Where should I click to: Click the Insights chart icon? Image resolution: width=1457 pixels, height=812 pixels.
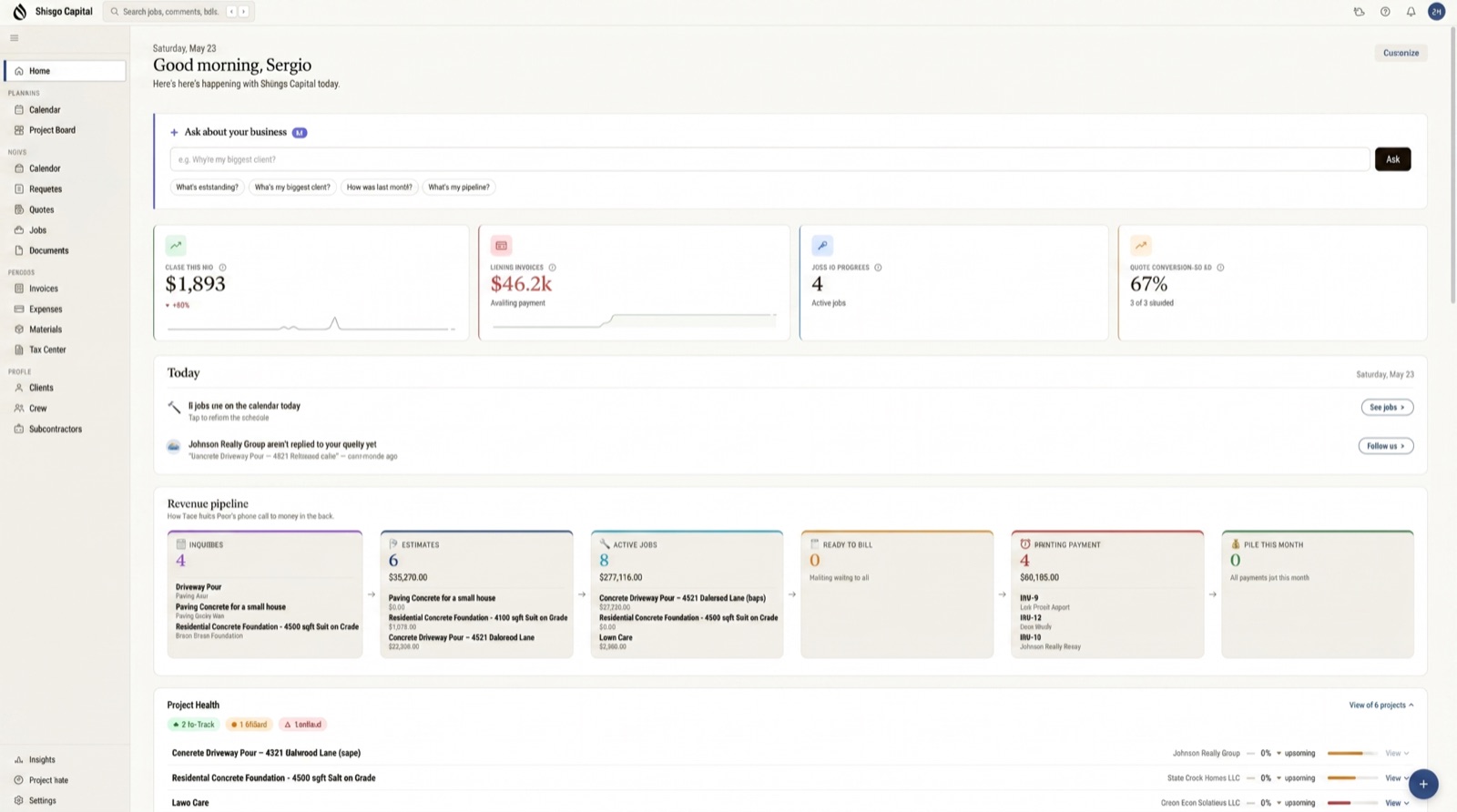pyautogui.click(x=19, y=760)
